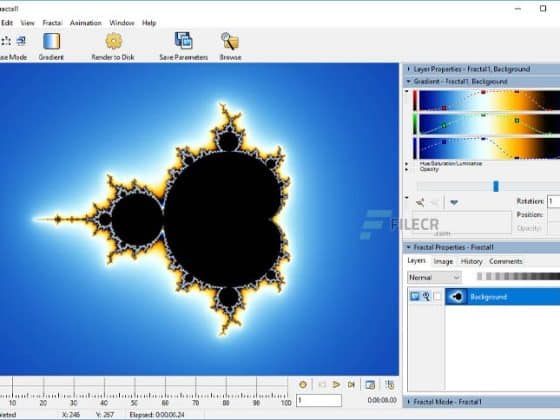Click the Save Parameters icon
Image resolution: width=560 pixels, height=420 pixels.
[184, 41]
